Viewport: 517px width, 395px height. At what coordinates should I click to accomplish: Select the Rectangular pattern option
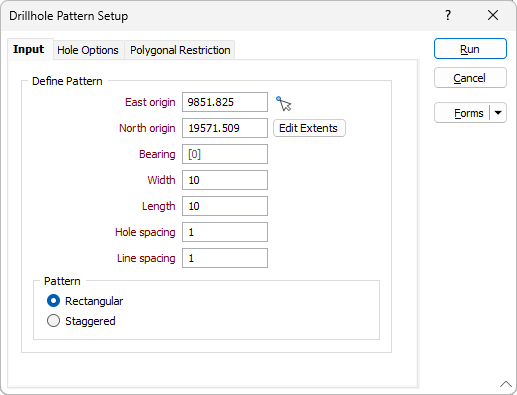click(53, 301)
